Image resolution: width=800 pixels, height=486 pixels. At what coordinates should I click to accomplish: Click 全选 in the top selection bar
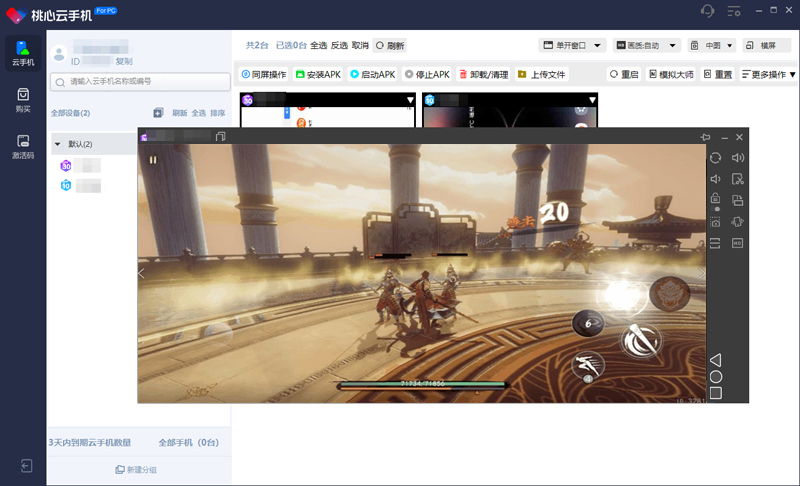click(x=318, y=45)
